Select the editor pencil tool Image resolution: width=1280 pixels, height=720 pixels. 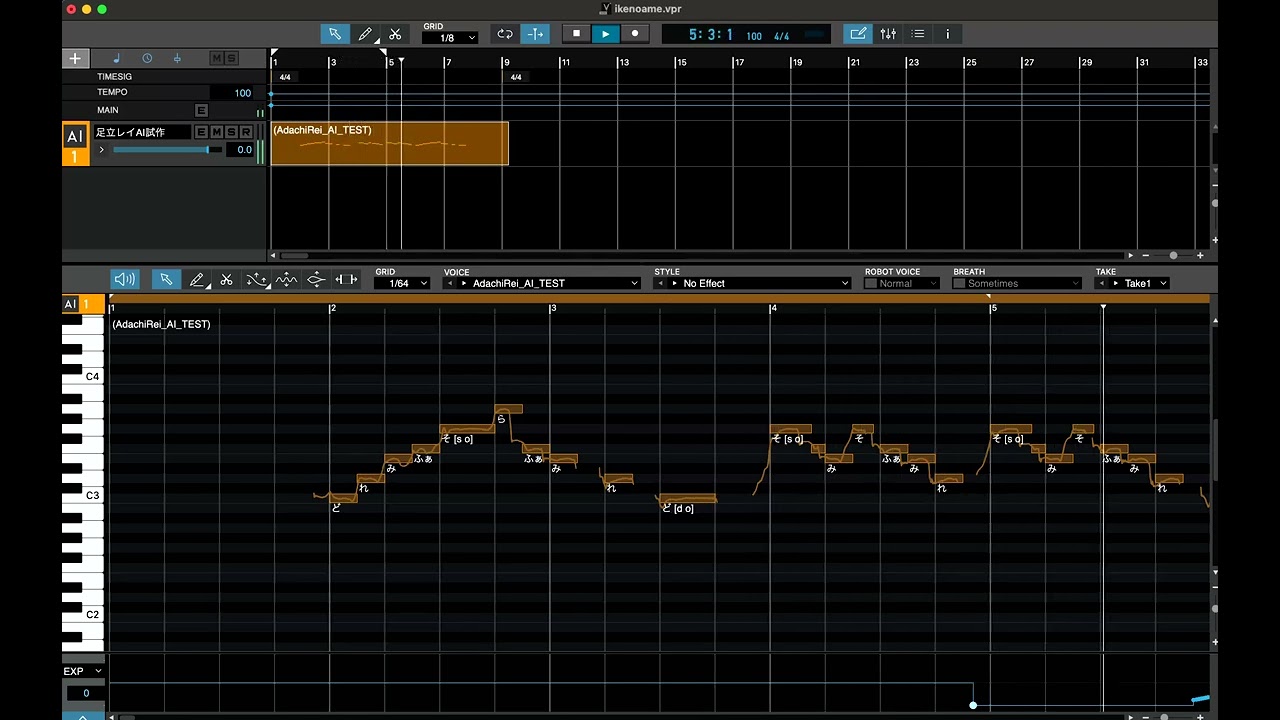198,280
